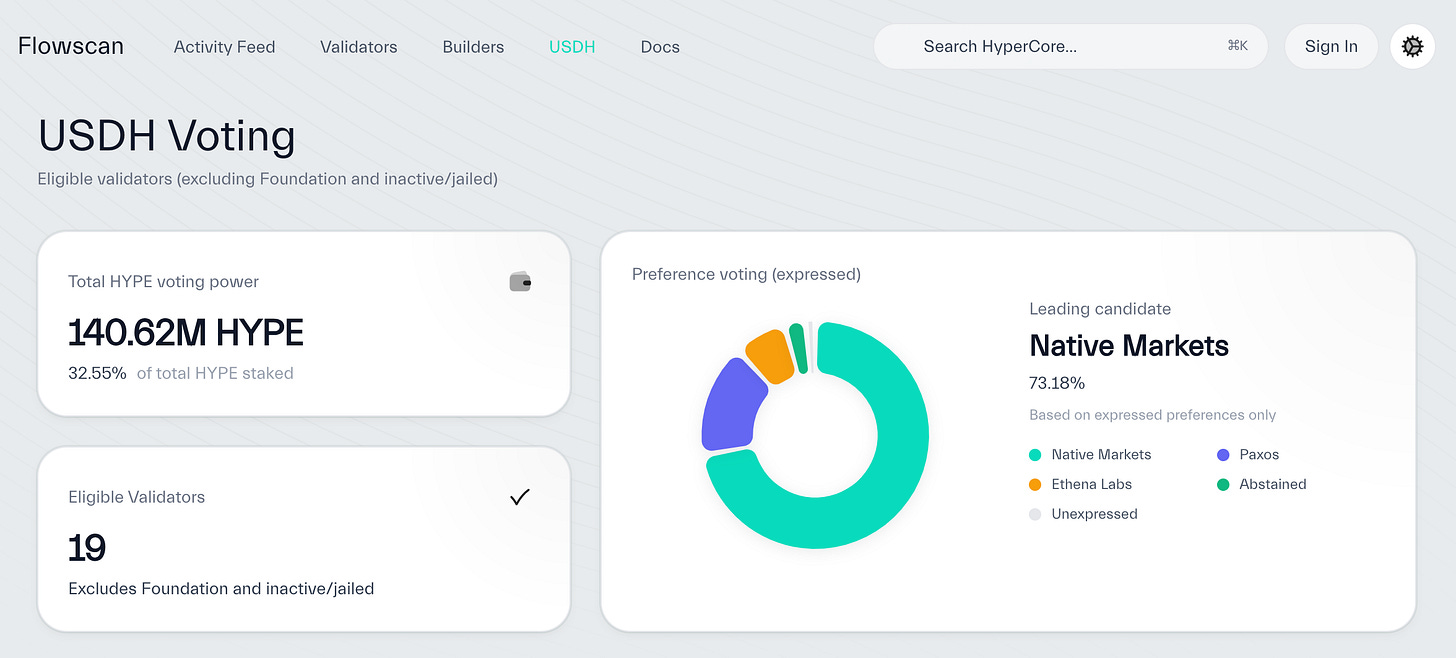
Task: Click the orange Ethena Labs legend dot
Action: [x=1035, y=485]
